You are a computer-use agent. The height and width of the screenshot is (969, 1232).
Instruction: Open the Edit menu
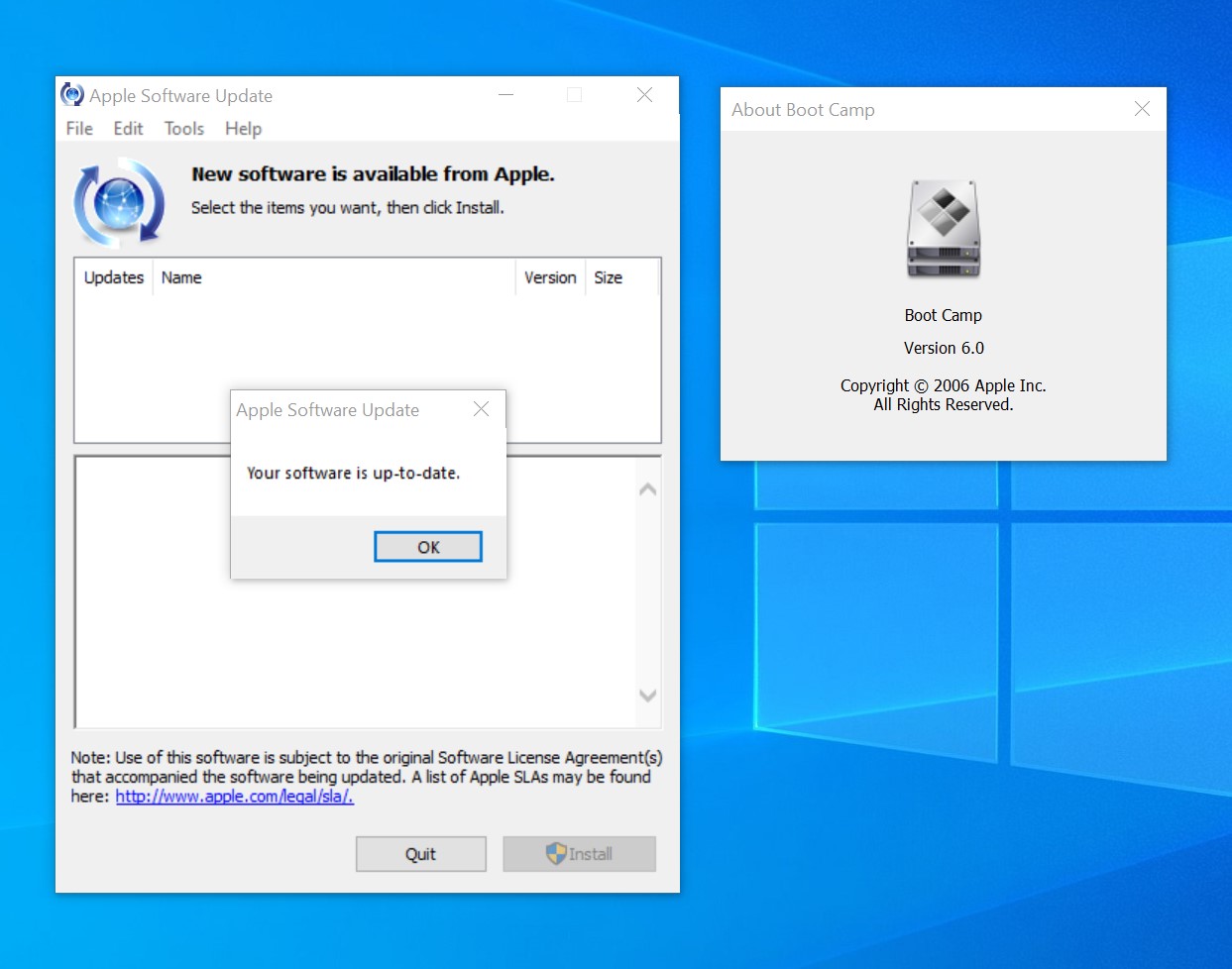(x=128, y=129)
